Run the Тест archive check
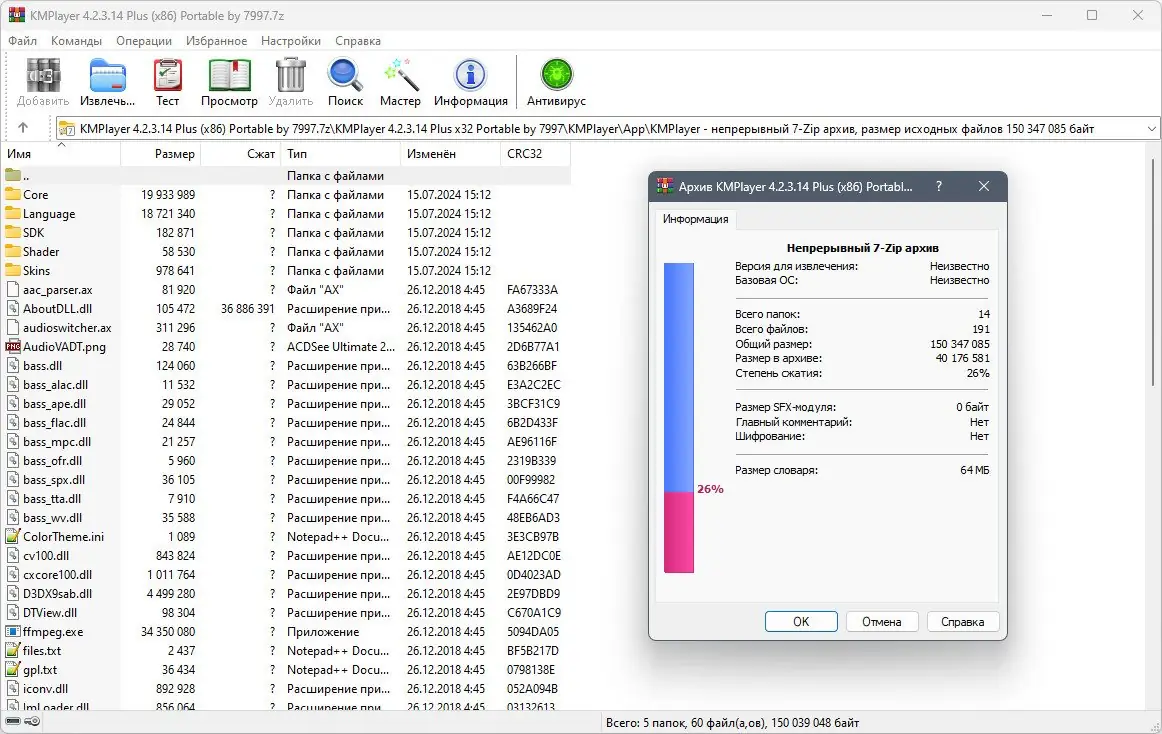 click(x=167, y=75)
